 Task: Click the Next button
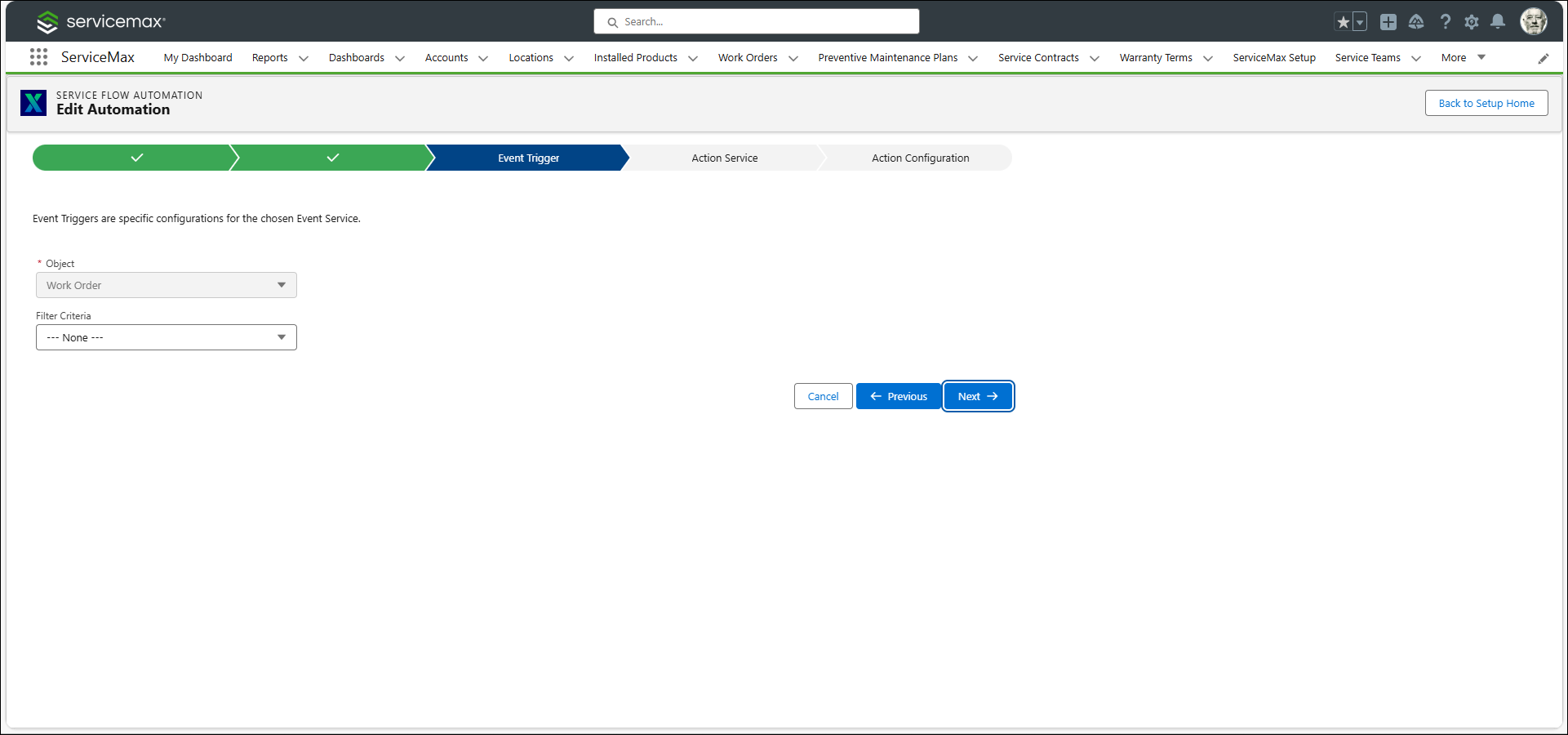(978, 396)
